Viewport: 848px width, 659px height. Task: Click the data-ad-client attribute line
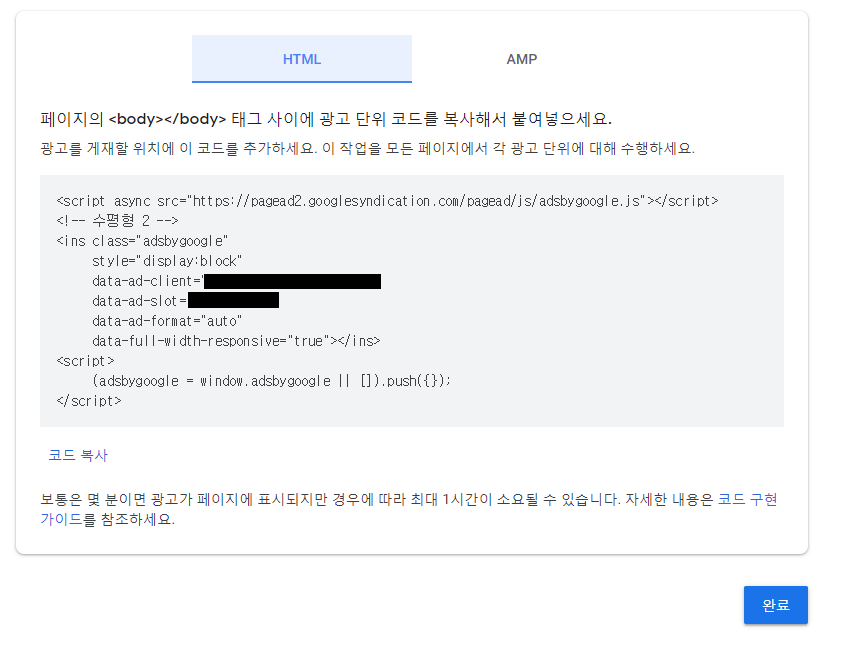tap(236, 281)
